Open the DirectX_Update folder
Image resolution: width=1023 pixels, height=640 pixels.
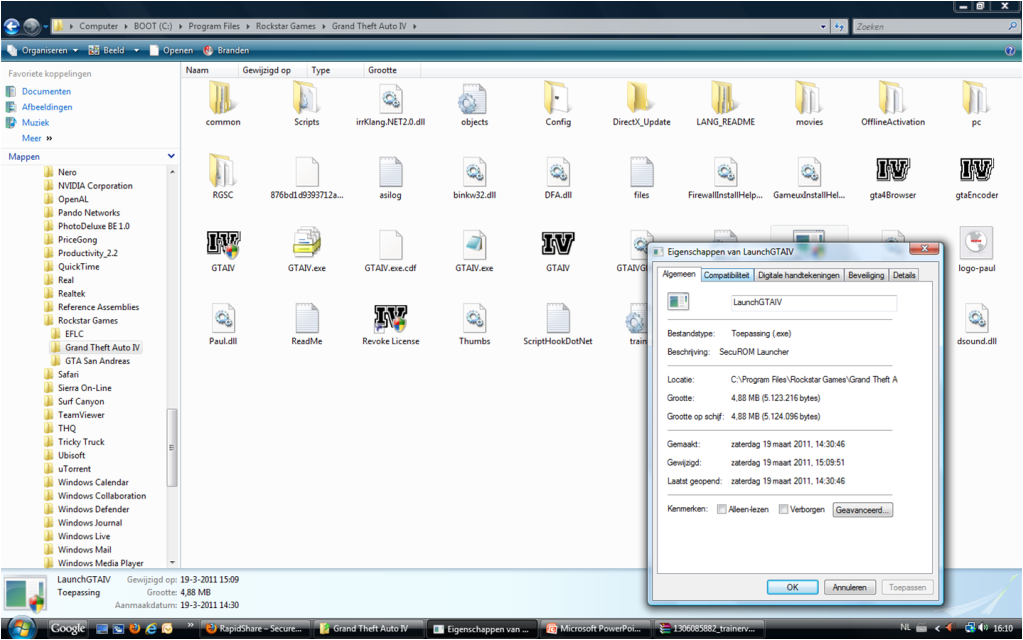coord(641,104)
